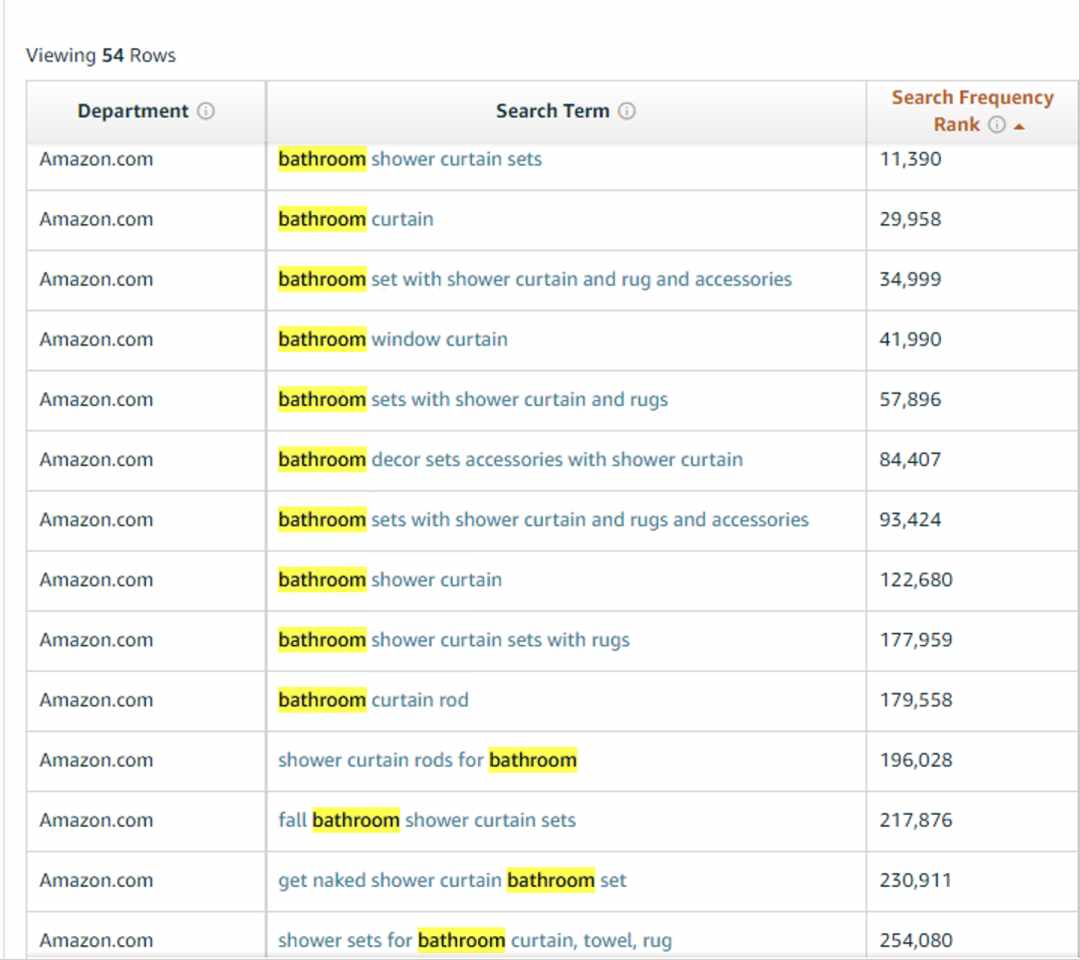Select the rank value 230,911
This screenshot has height=960, width=1080.
pyautogui.click(x=916, y=880)
